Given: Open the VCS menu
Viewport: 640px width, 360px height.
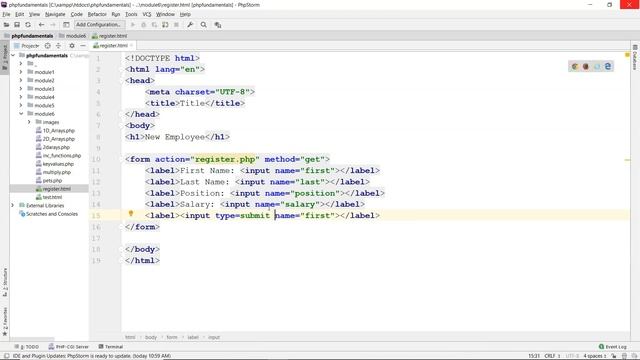Looking at the screenshot, I should coord(147,14).
